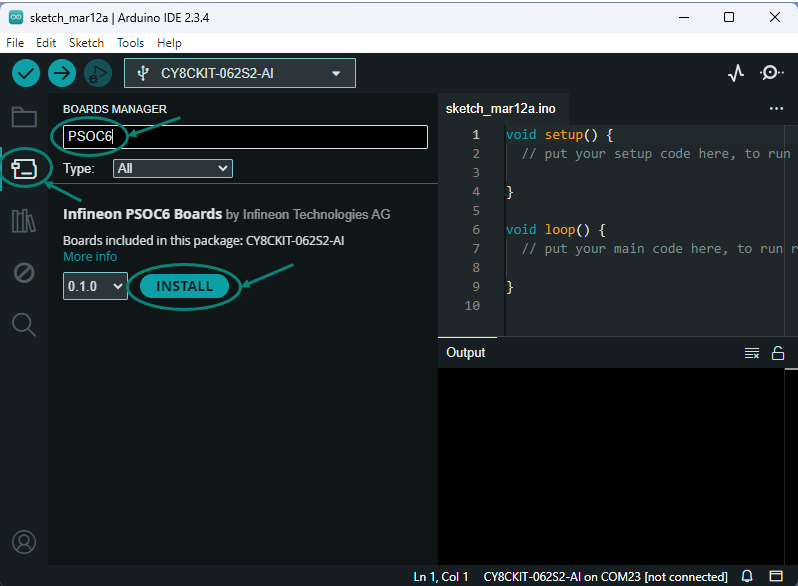Screen dimensions: 798x586
Task: Open the Sketchbook folder panel
Action: (24, 117)
